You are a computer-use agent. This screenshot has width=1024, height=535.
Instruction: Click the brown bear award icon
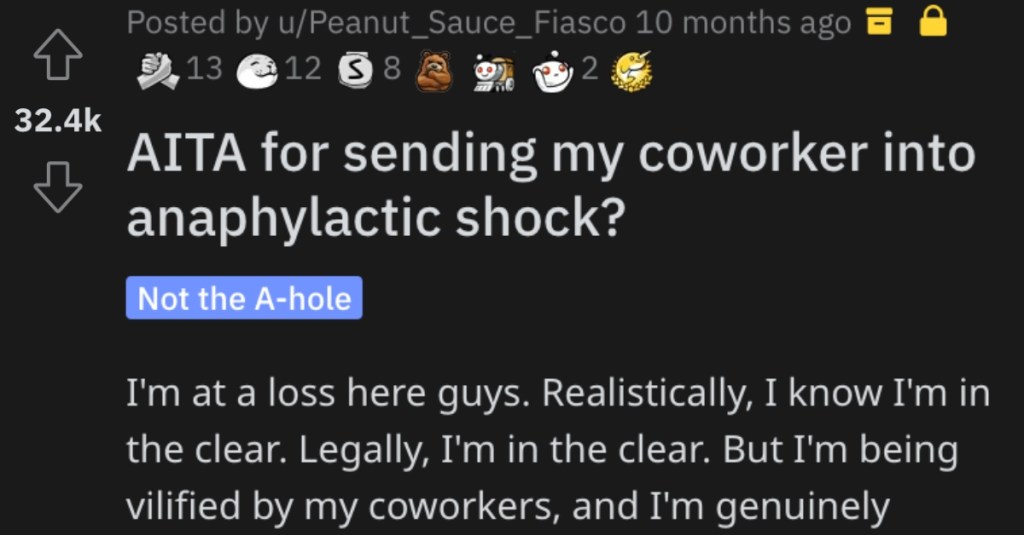(434, 71)
